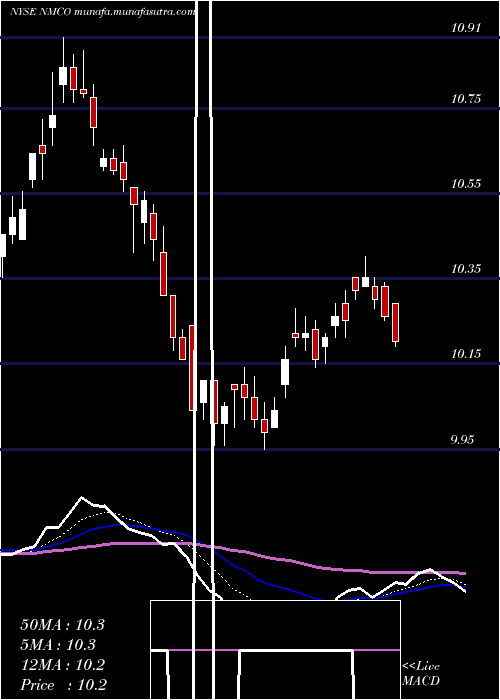Click the 10.15 price axis label
The width and height of the screenshot is (500, 700).
pos(466,354)
